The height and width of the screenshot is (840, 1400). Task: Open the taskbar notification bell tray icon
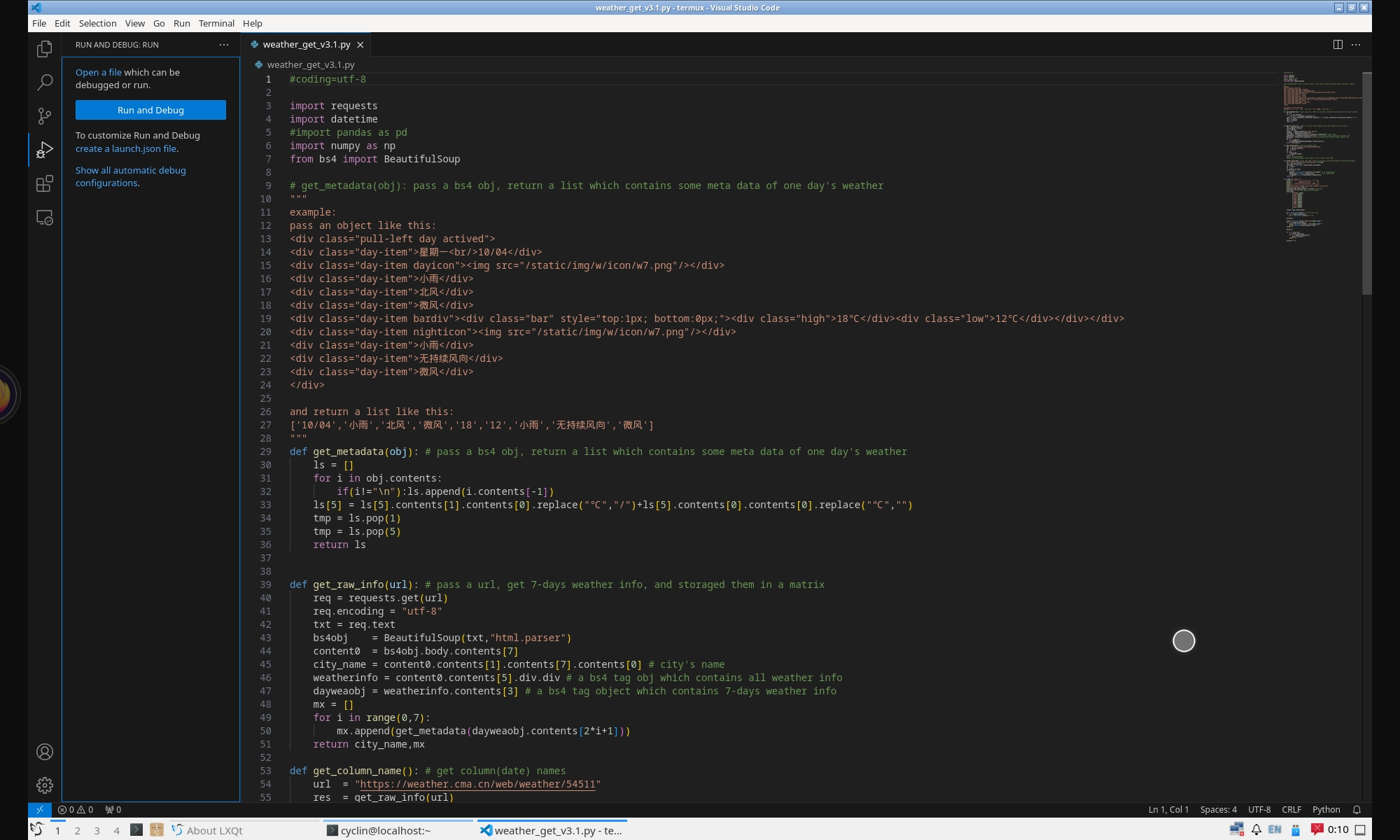(x=1256, y=829)
